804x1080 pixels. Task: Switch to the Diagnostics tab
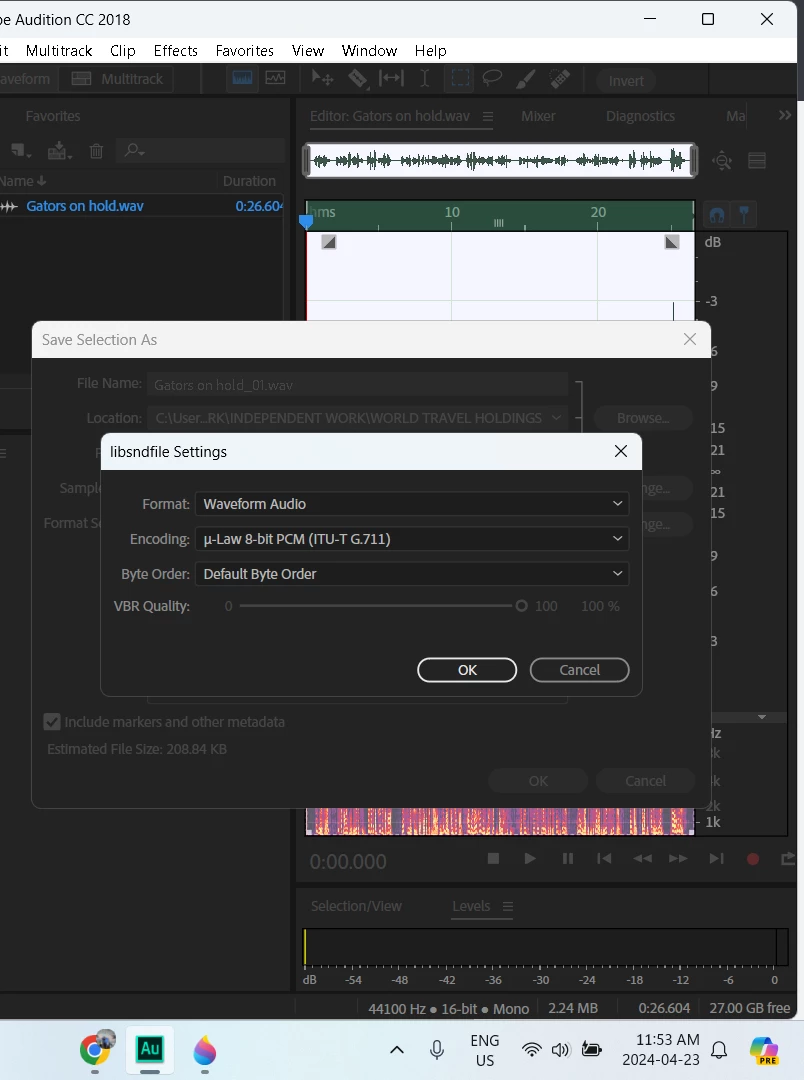point(640,116)
